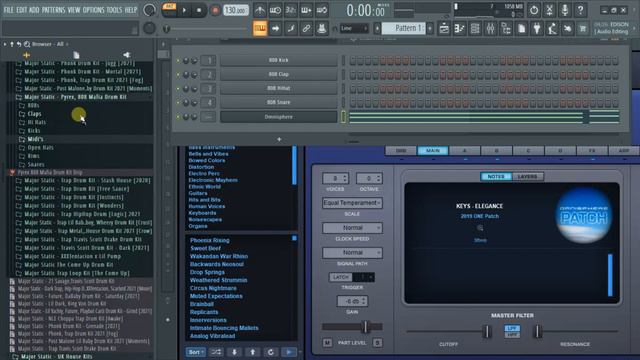Open the question mark help icon
The width and height of the screenshot is (640, 360).
point(580,10)
